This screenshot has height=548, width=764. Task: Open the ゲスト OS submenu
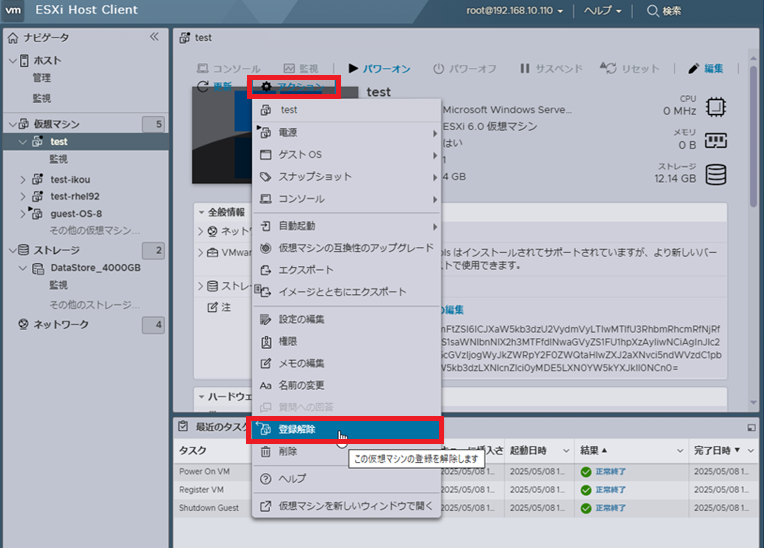point(346,155)
